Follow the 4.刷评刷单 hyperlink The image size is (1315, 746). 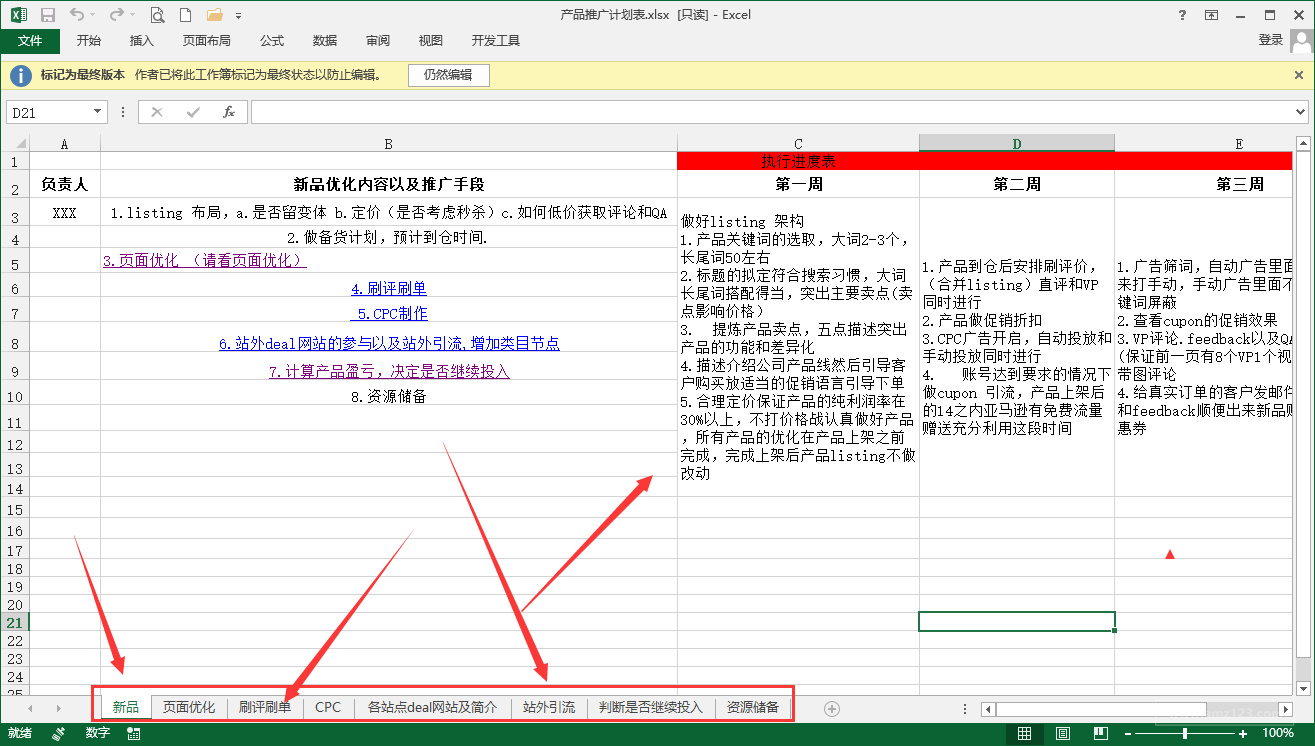click(x=389, y=288)
